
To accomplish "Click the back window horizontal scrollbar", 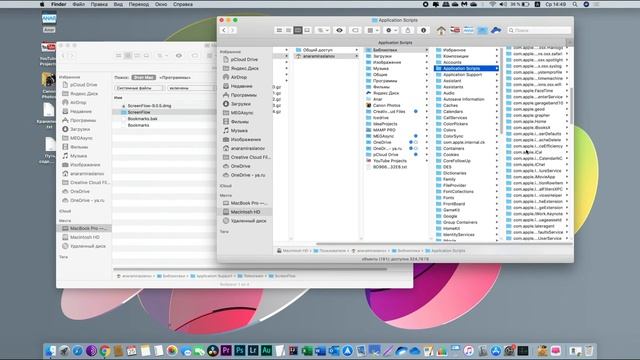I will pos(250,269).
